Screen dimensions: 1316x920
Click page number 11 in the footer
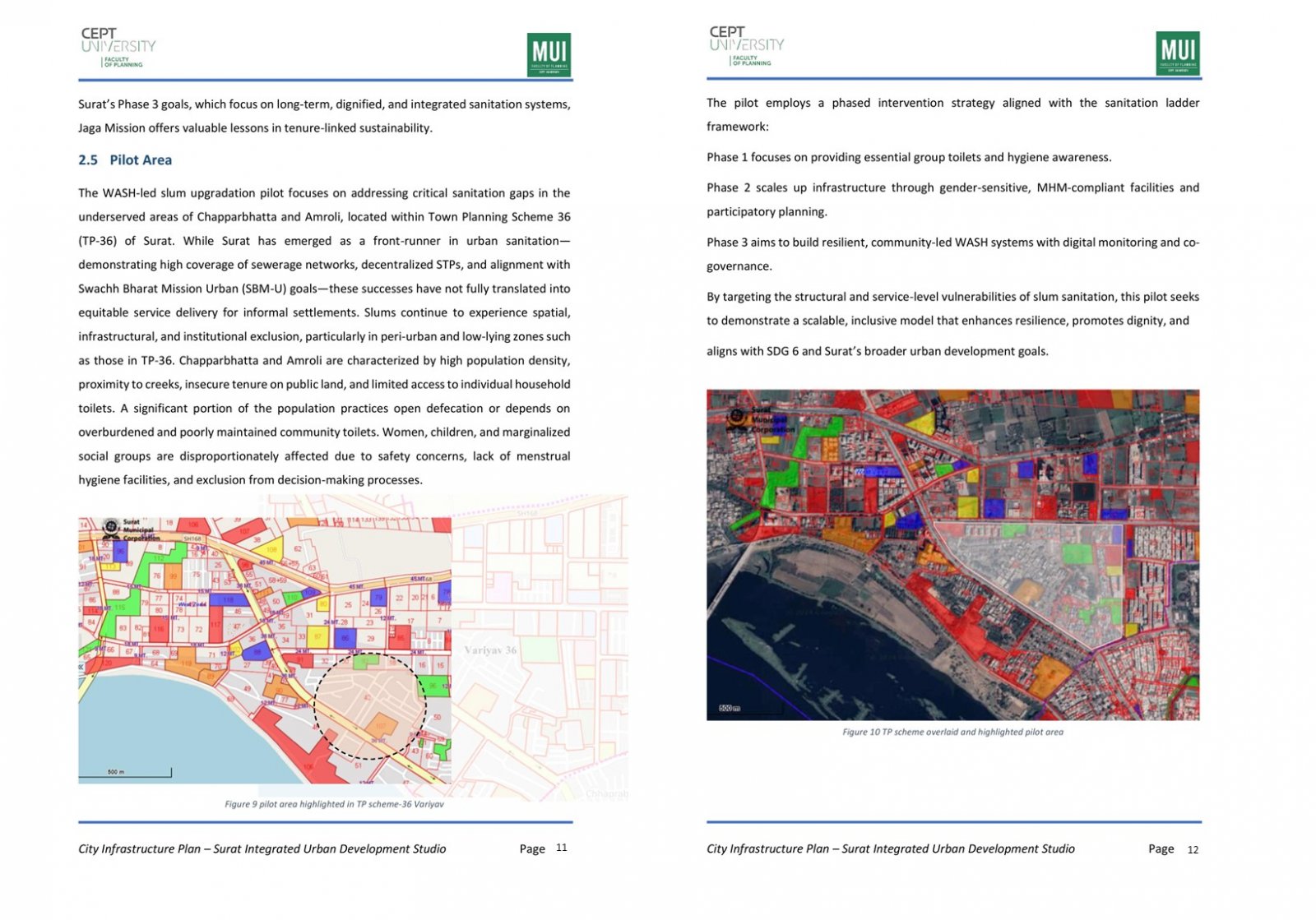pyautogui.click(x=562, y=848)
